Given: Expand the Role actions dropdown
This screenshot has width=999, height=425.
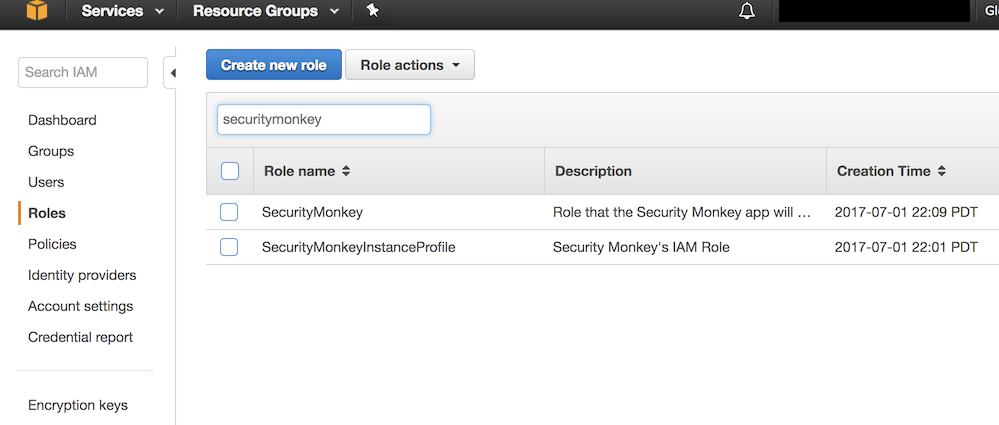Looking at the screenshot, I should (410, 65).
